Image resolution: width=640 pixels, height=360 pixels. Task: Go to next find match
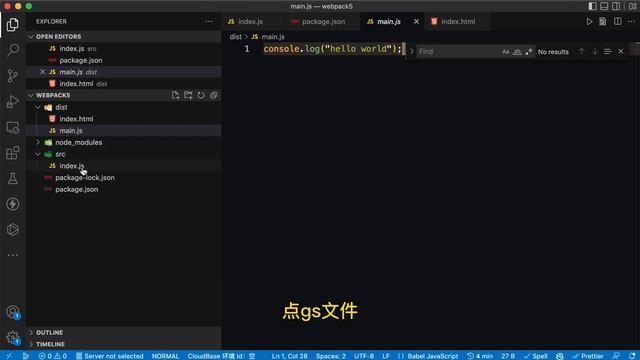click(595, 51)
